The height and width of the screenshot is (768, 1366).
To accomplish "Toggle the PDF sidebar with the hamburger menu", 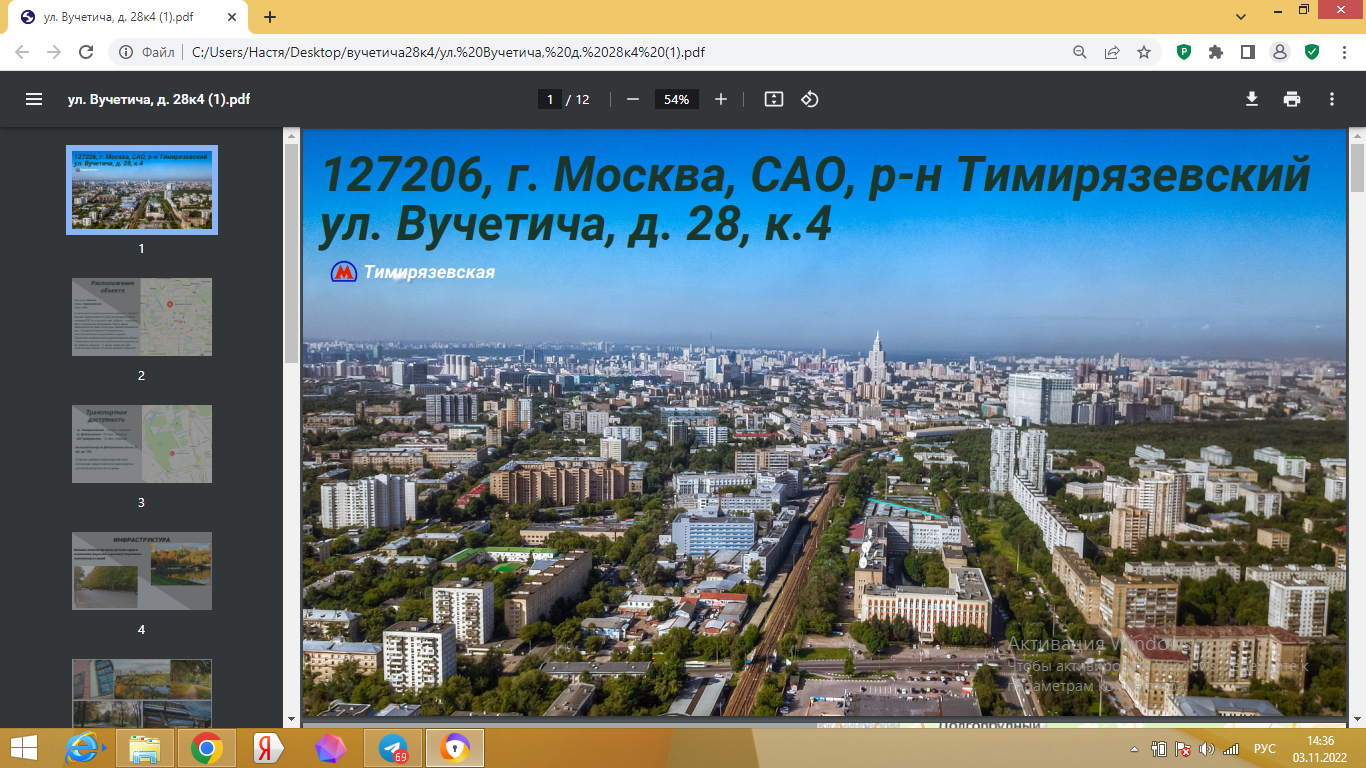I will click(x=34, y=99).
